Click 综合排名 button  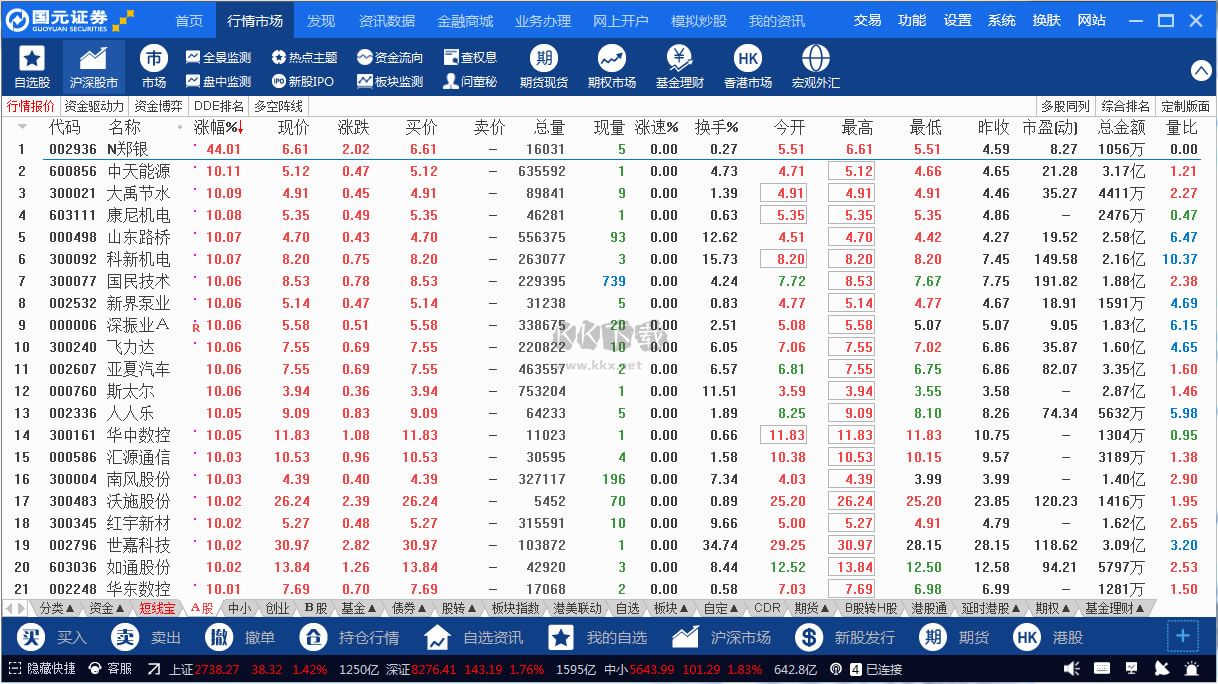tap(1126, 106)
